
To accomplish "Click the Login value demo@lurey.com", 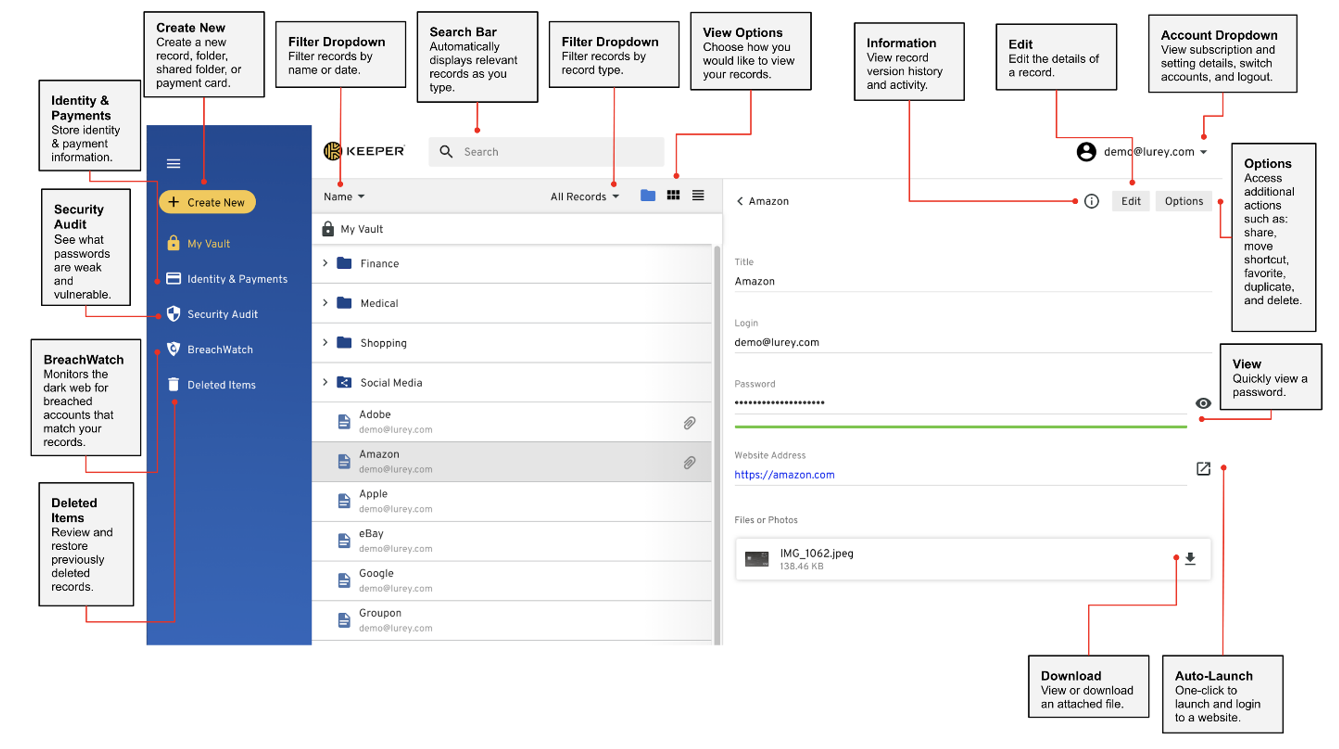I will pyautogui.click(x=777, y=342).
